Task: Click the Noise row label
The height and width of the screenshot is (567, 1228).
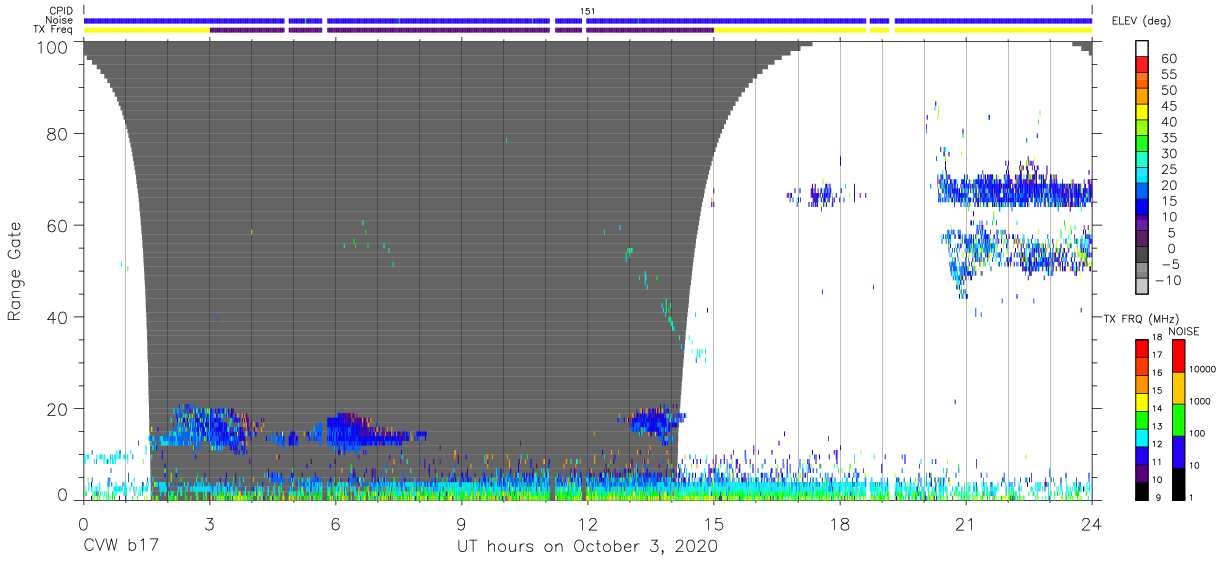Action: [x=60, y=20]
